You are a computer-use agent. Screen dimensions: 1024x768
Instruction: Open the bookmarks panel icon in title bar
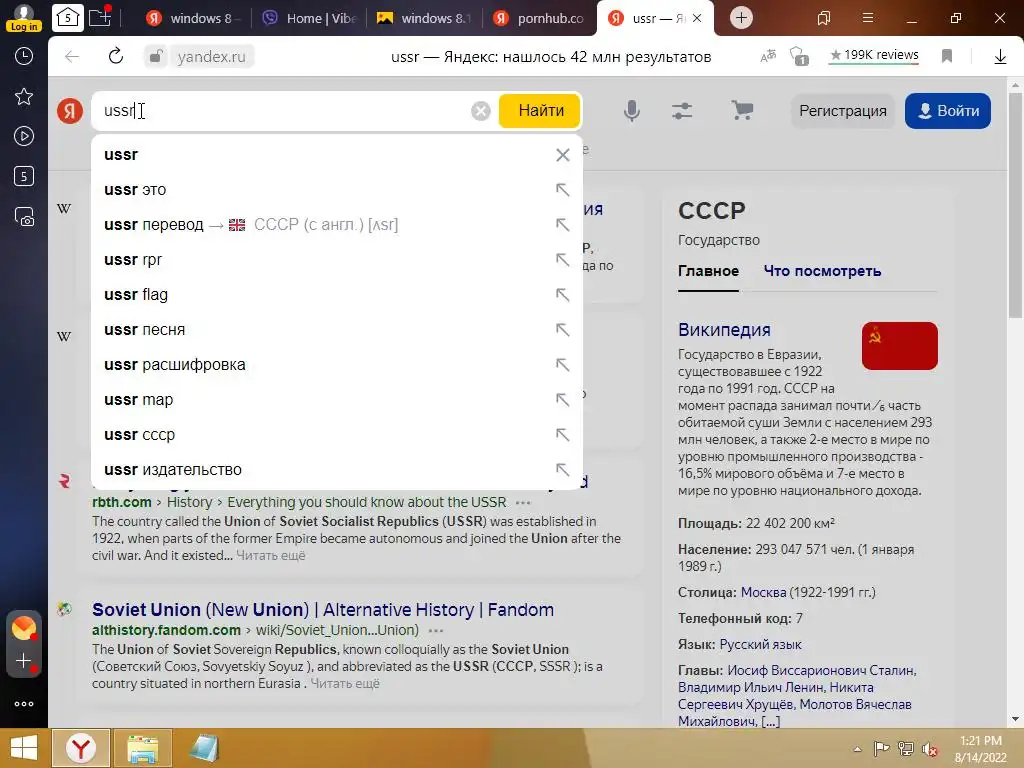tap(824, 18)
